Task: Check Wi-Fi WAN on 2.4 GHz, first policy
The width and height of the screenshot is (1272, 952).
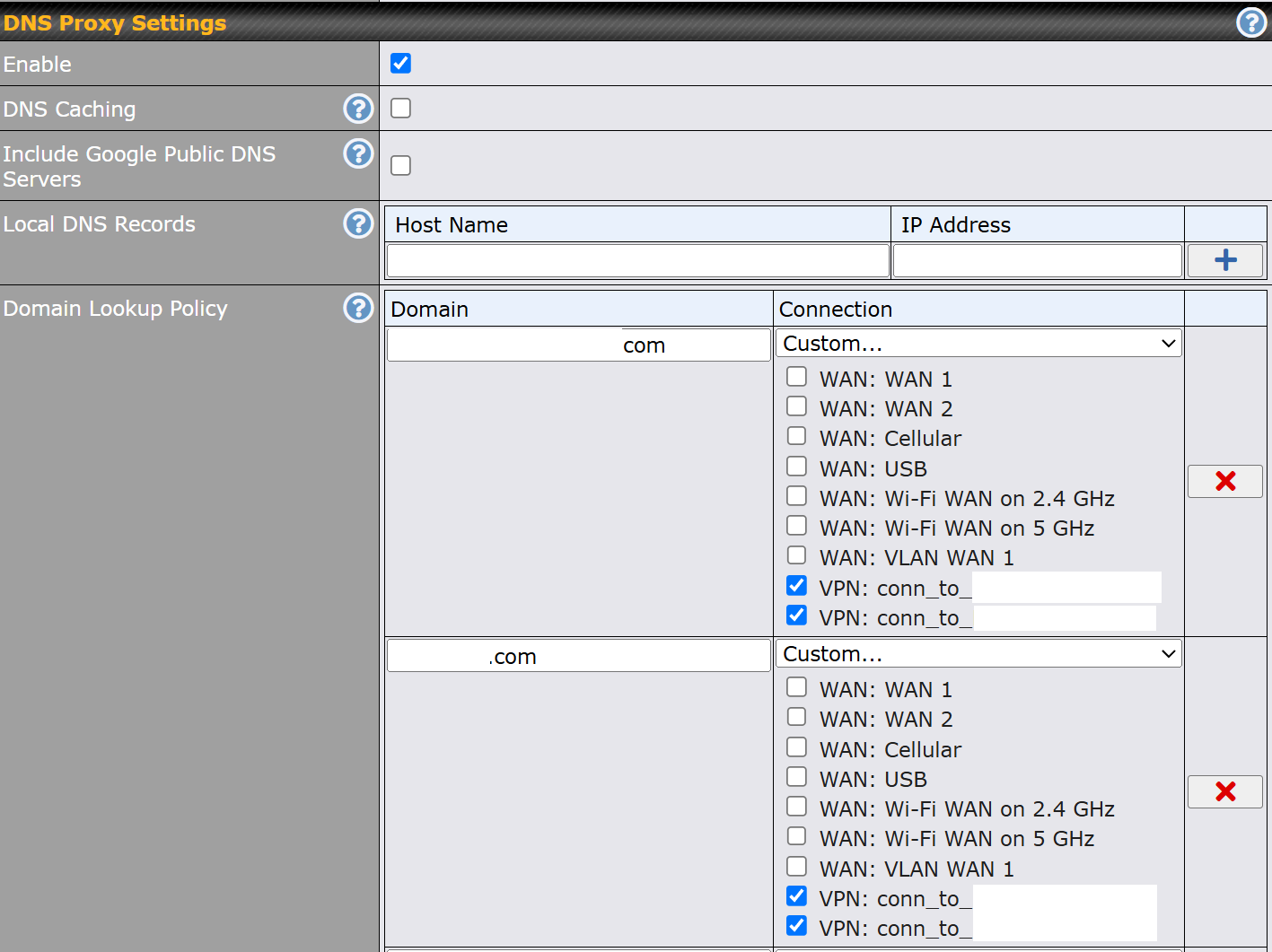Action: click(796, 495)
